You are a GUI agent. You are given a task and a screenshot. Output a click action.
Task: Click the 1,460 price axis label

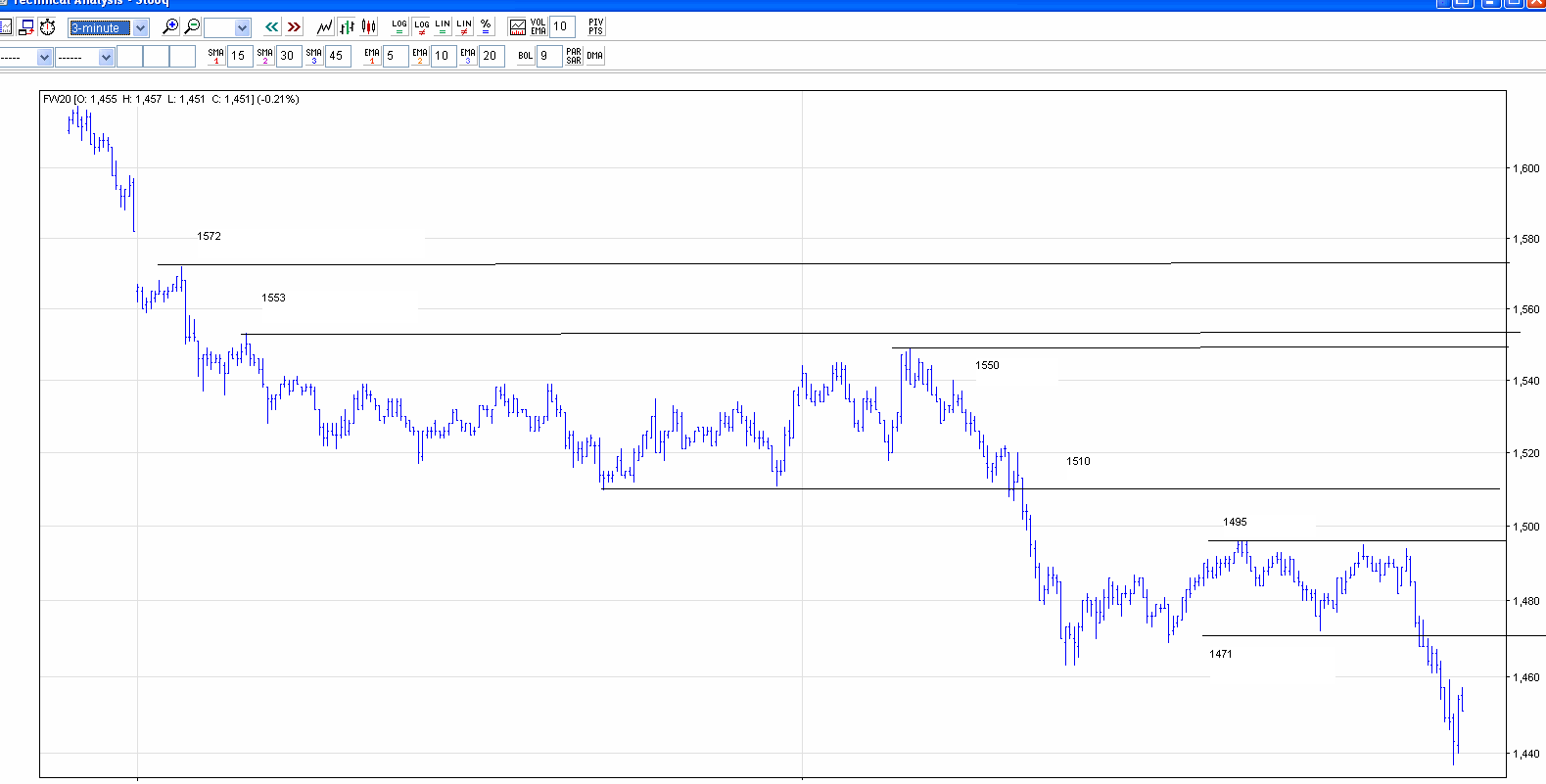coord(1525,677)
